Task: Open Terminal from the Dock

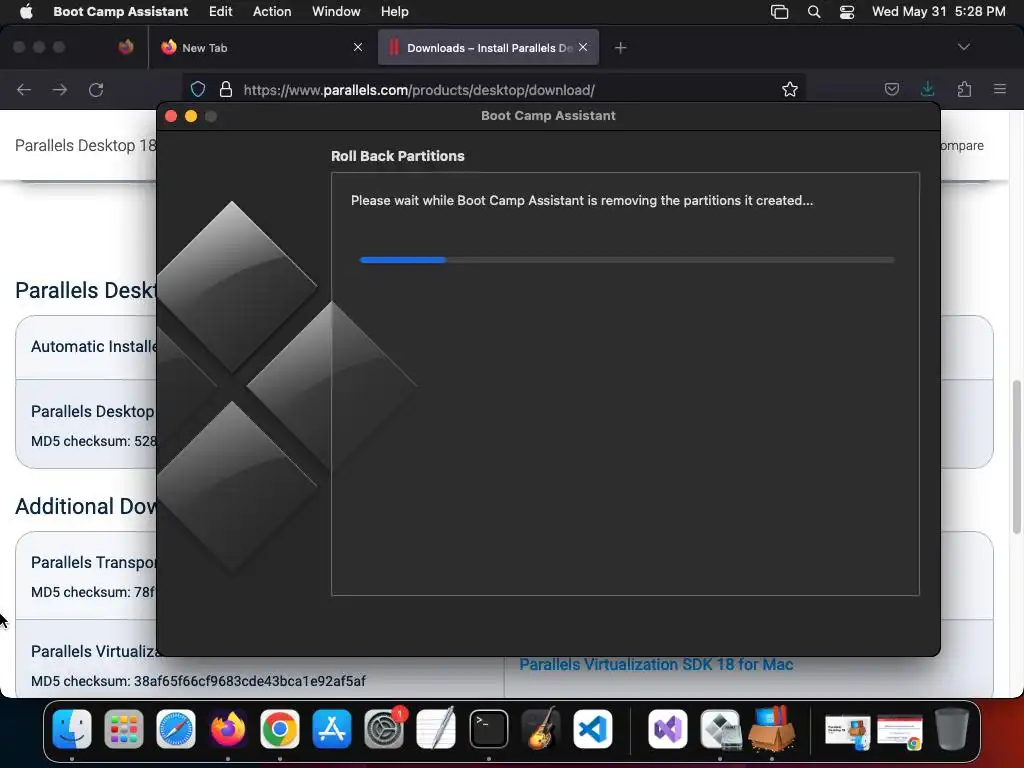Action: (488, 728)
